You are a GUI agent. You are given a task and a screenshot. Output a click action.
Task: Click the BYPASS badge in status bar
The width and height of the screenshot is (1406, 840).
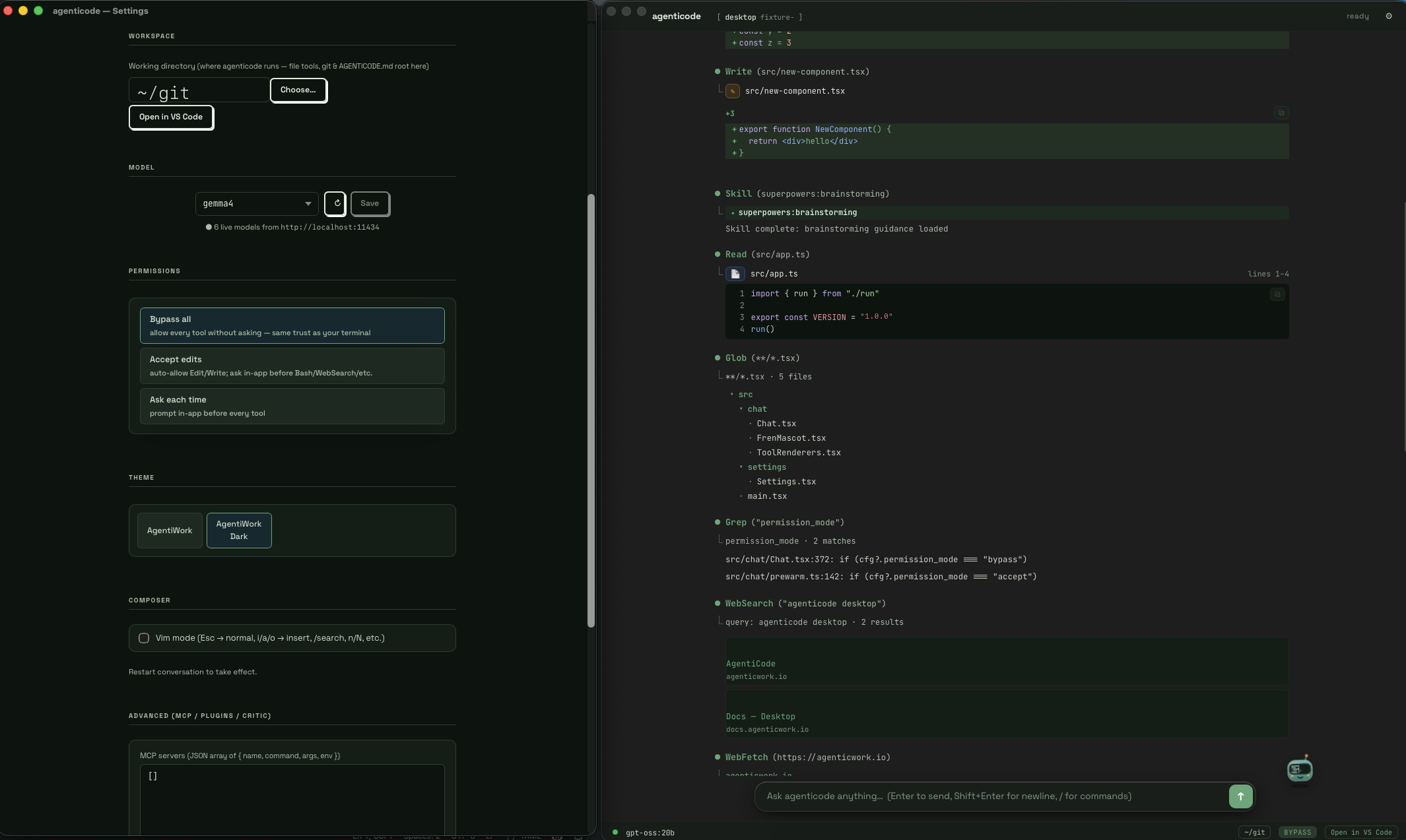coord(1297,832)
